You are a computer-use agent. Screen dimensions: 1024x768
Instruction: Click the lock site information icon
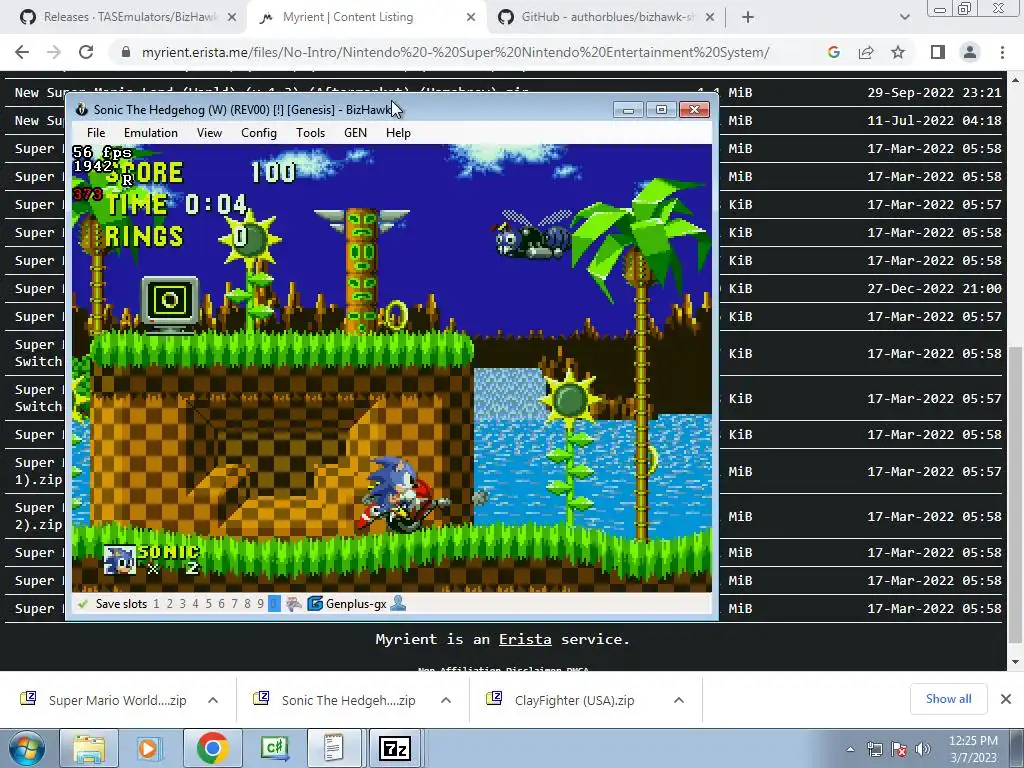[126, 52]
